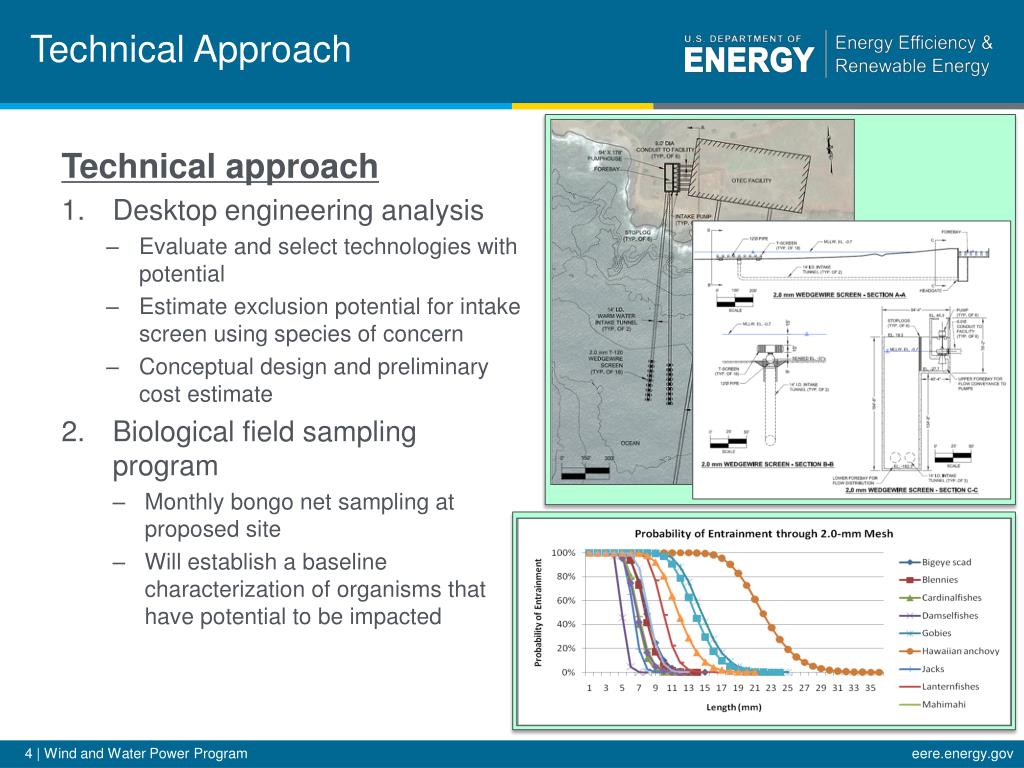This screenshot has width=1024, height=768.
Task: Click the '0%' y-axis tick label
Action: [x=568, y=672]
